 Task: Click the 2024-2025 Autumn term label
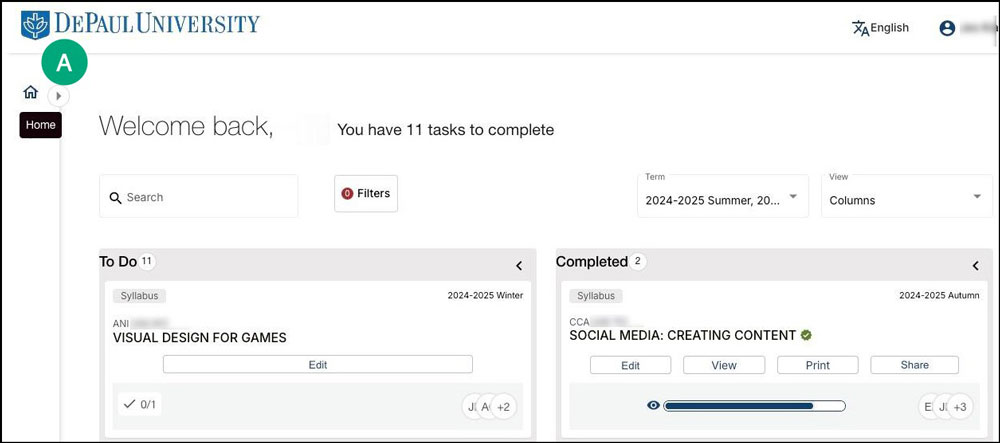pos(939,295)
